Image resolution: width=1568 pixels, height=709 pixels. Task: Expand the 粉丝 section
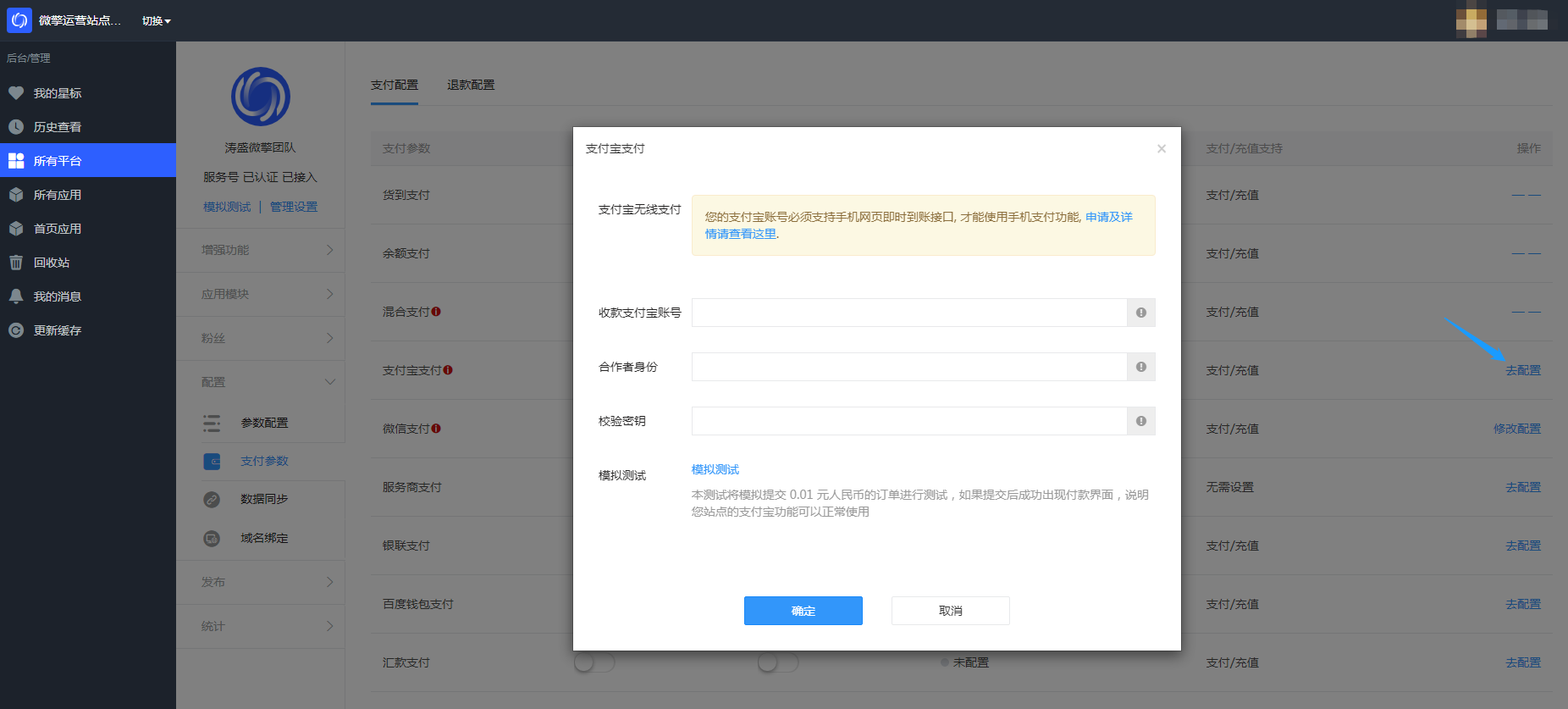click(261, 338)
